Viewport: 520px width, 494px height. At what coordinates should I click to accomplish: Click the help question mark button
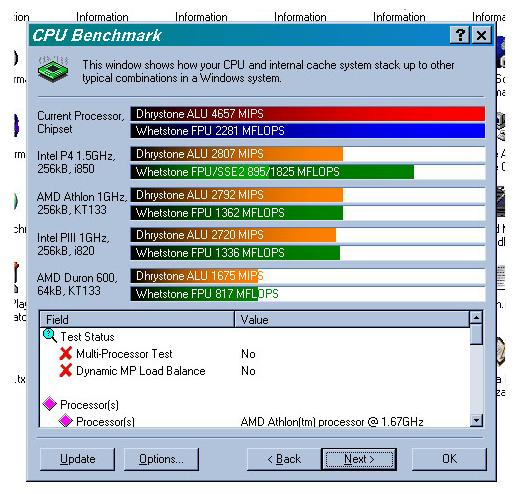pyautogui.click(x=460, y=35)
